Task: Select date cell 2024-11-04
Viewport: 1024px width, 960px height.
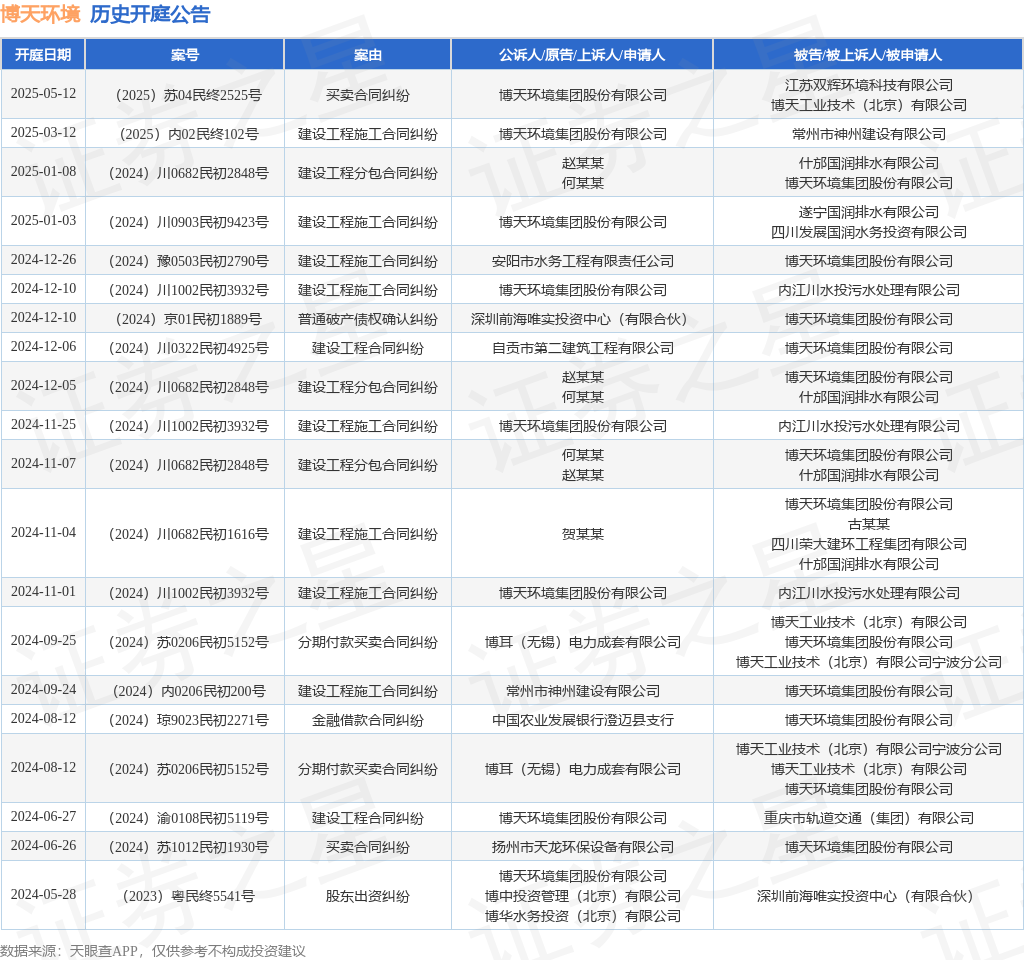Action: click(43, 532)
